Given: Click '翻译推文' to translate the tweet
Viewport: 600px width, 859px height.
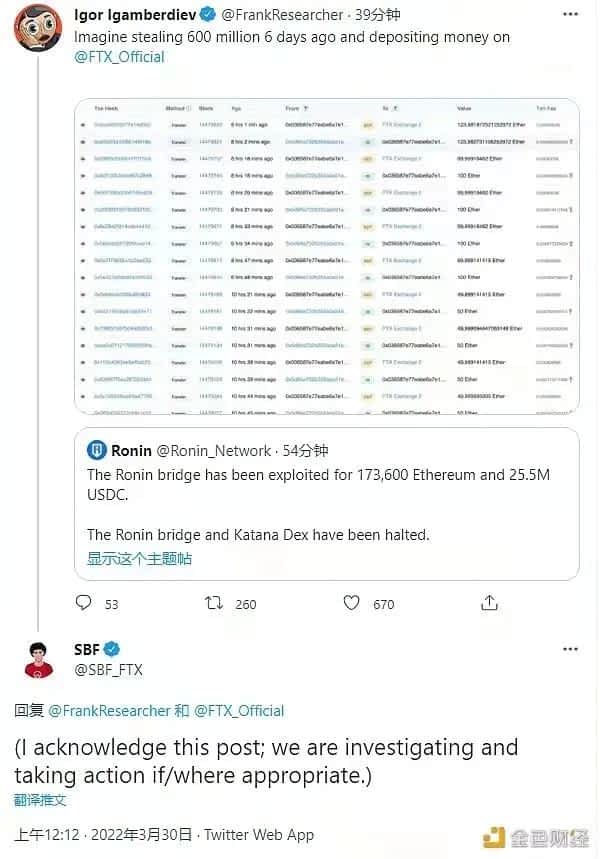Looking at the screenshot, I should tap(40, 800).
